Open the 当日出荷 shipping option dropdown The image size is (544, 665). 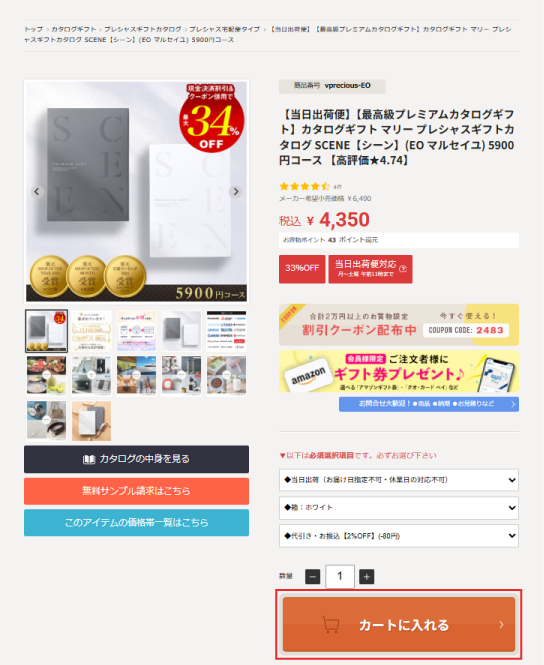pyautogui.click(x=399, y=480)
